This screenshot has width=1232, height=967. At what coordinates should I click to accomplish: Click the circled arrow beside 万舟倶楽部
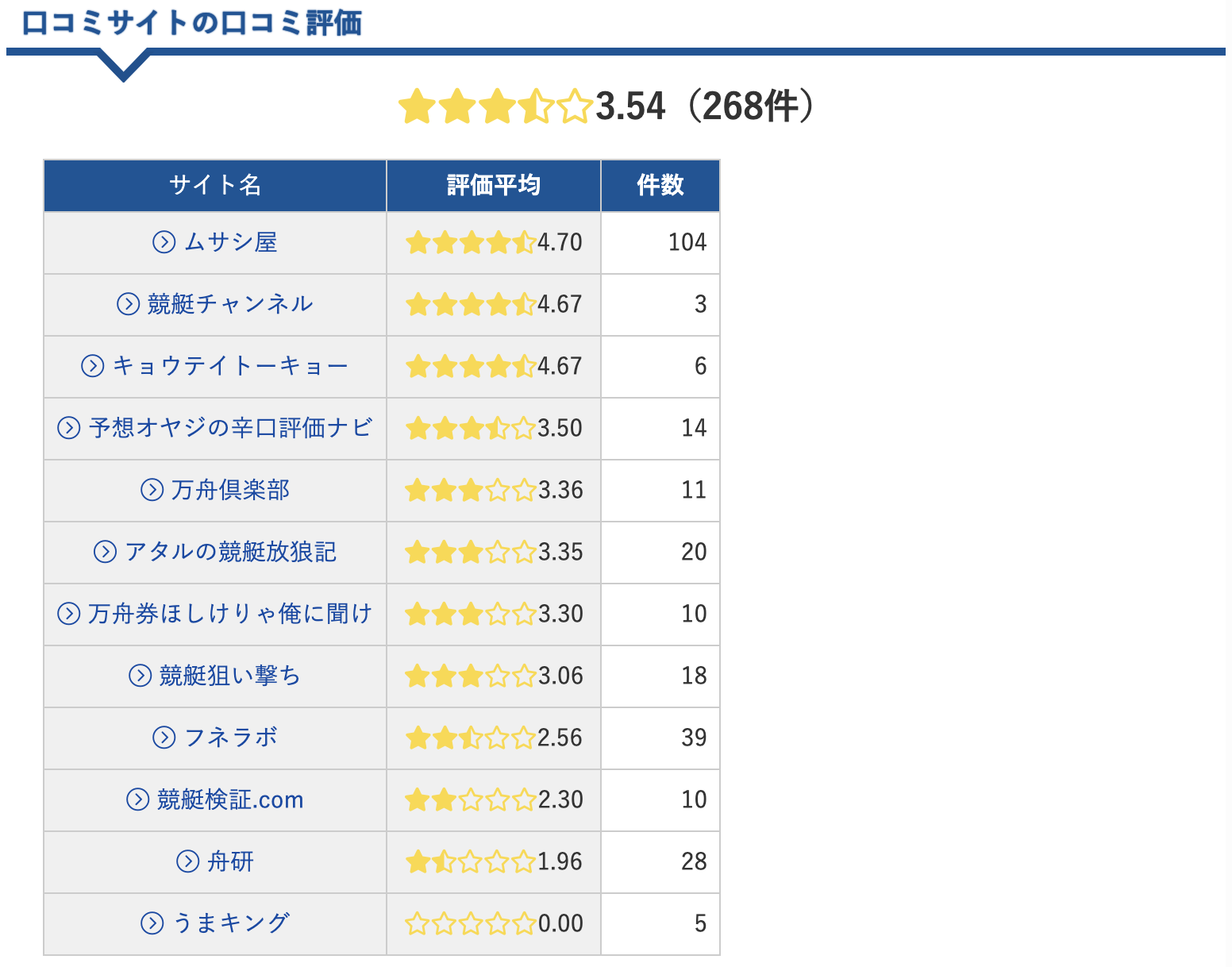coord(152,490)
